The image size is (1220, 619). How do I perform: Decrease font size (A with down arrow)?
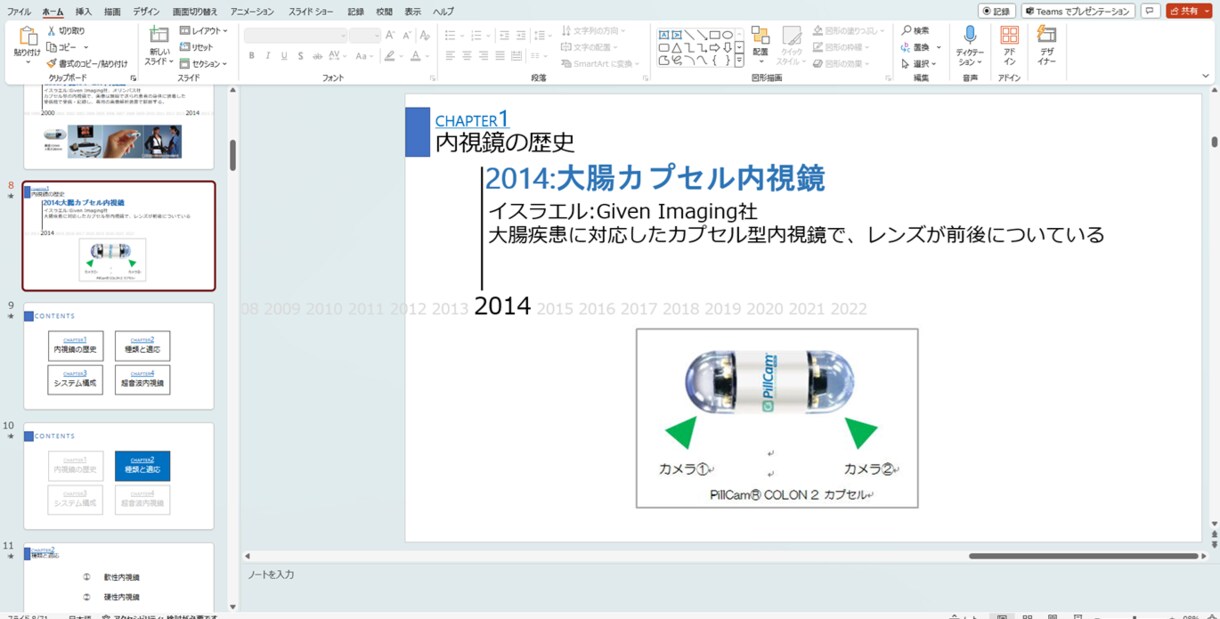click(405, 35)
